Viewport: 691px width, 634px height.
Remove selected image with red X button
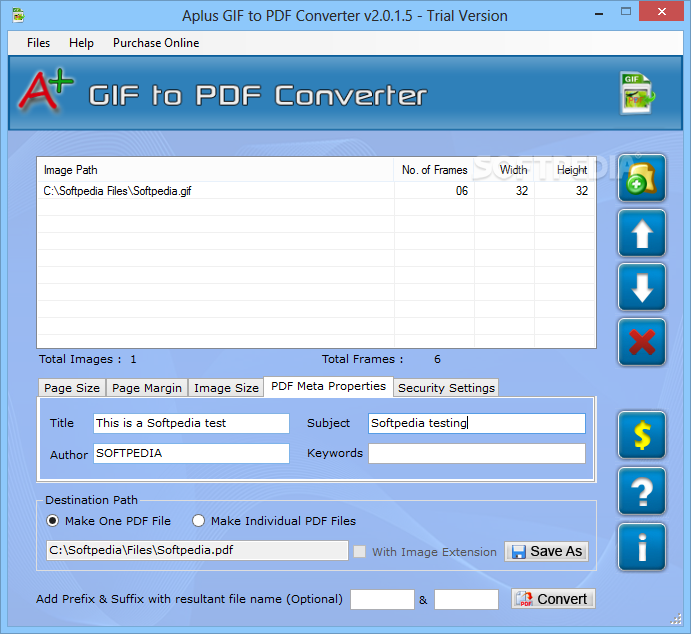642,342
